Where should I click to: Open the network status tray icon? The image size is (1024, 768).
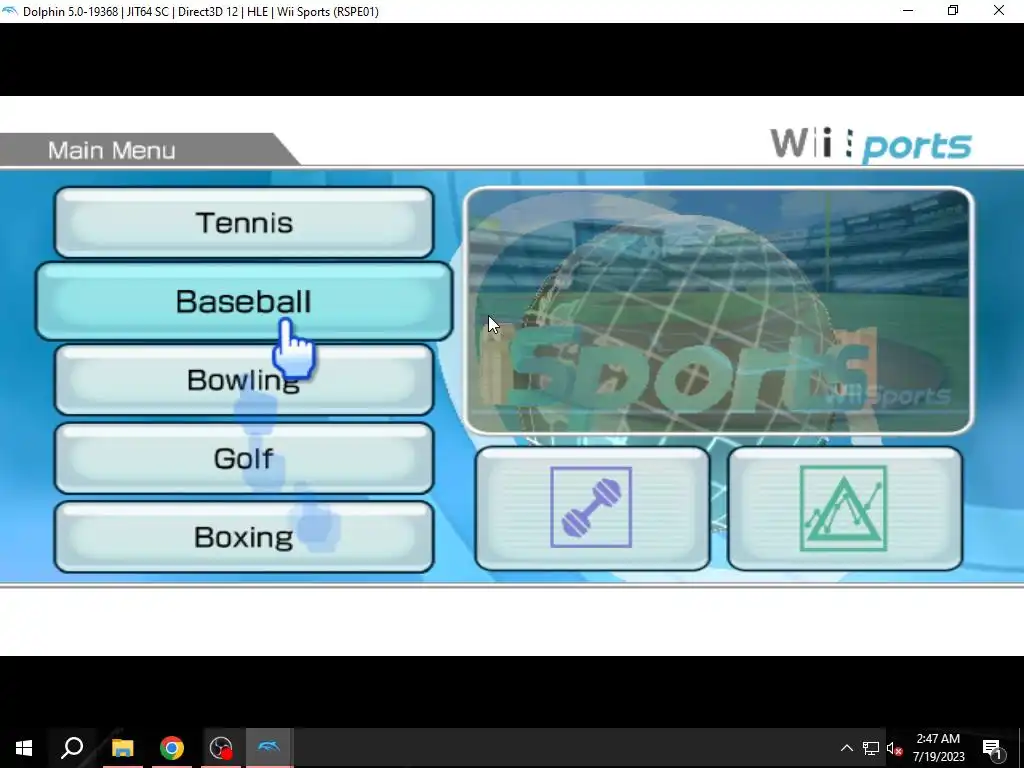pyautogui.click(x=871, y=748)
